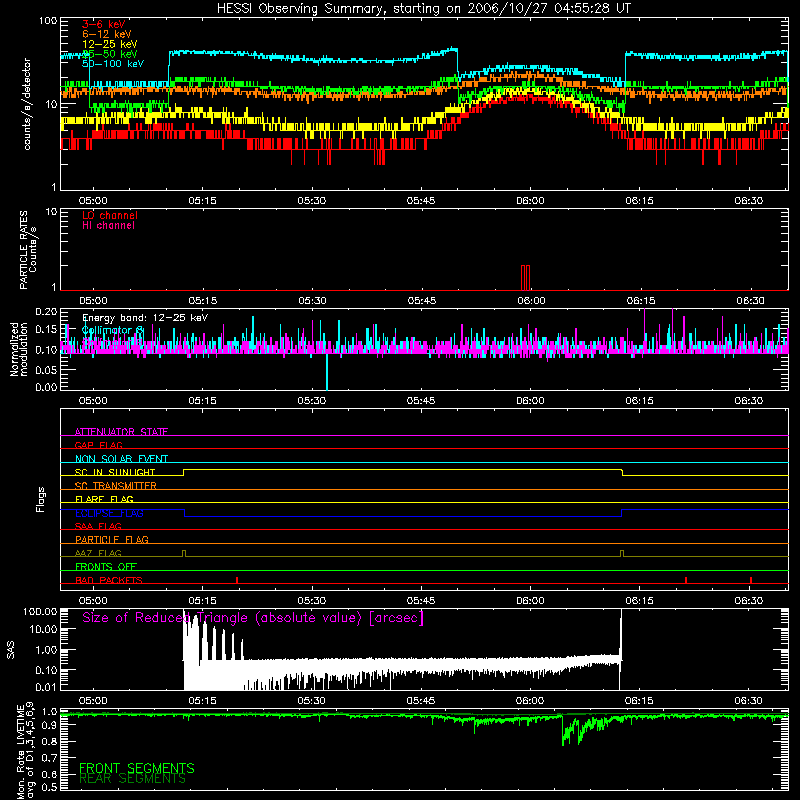
Task: Select the SAA_FLAG label
Action: (x=98, y=526)
